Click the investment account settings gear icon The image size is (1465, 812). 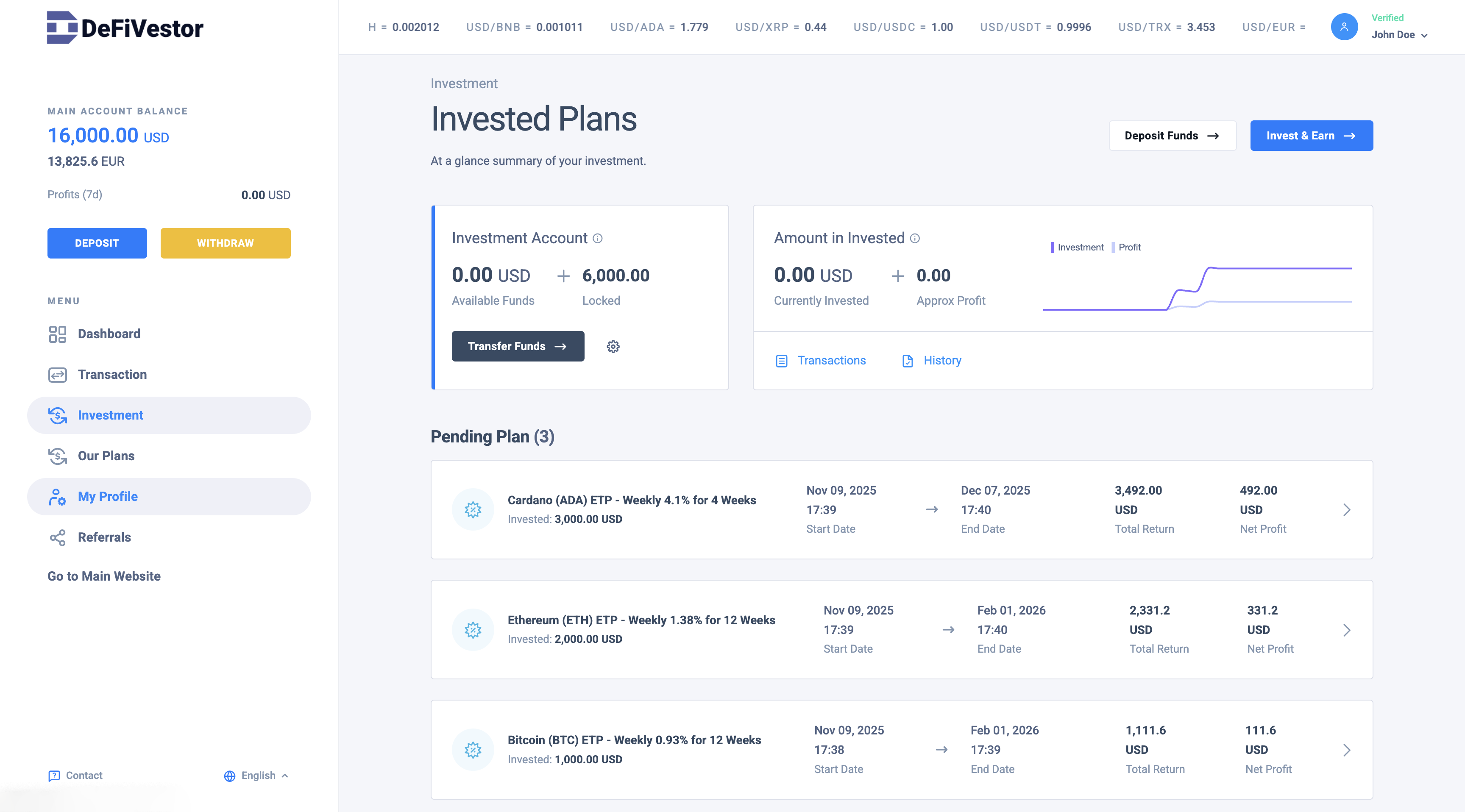(613, 346)
